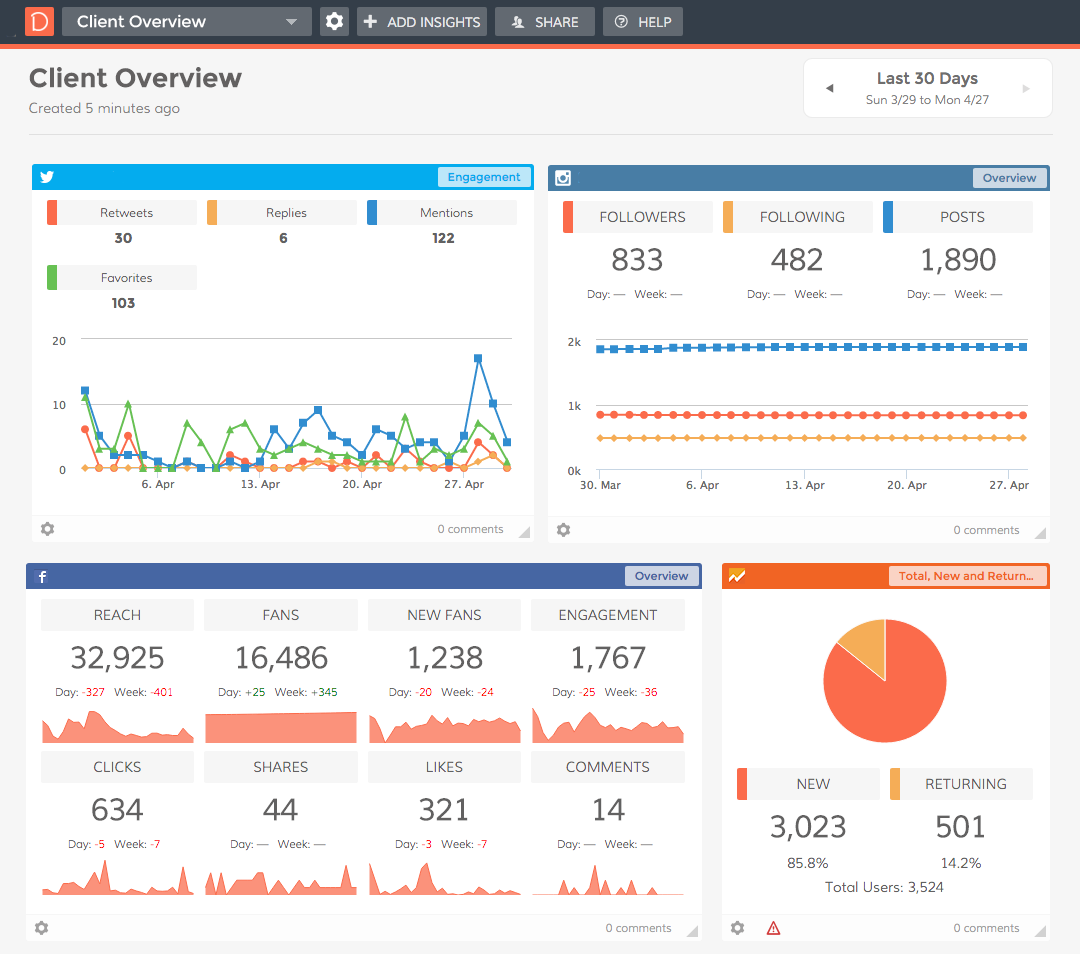Go to the previous 30-day period
1080x954 pixels.
pos(830,87)
